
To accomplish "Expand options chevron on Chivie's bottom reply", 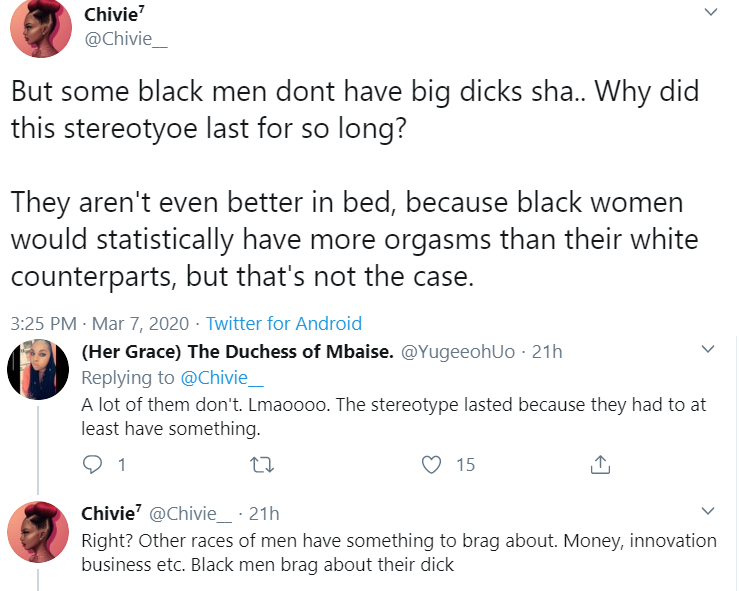I will (x=709, y=513).
